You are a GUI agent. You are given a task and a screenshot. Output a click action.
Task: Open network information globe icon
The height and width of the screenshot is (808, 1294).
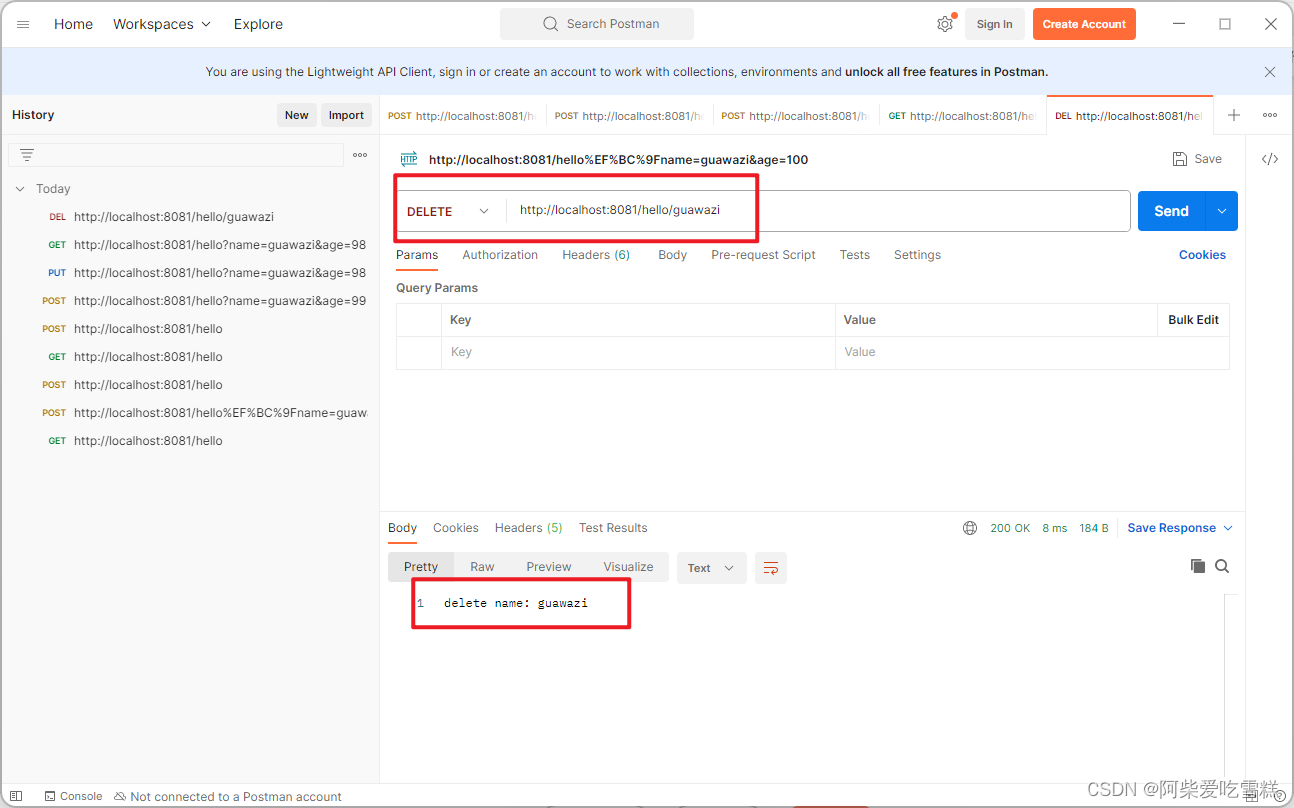point(969,527)
